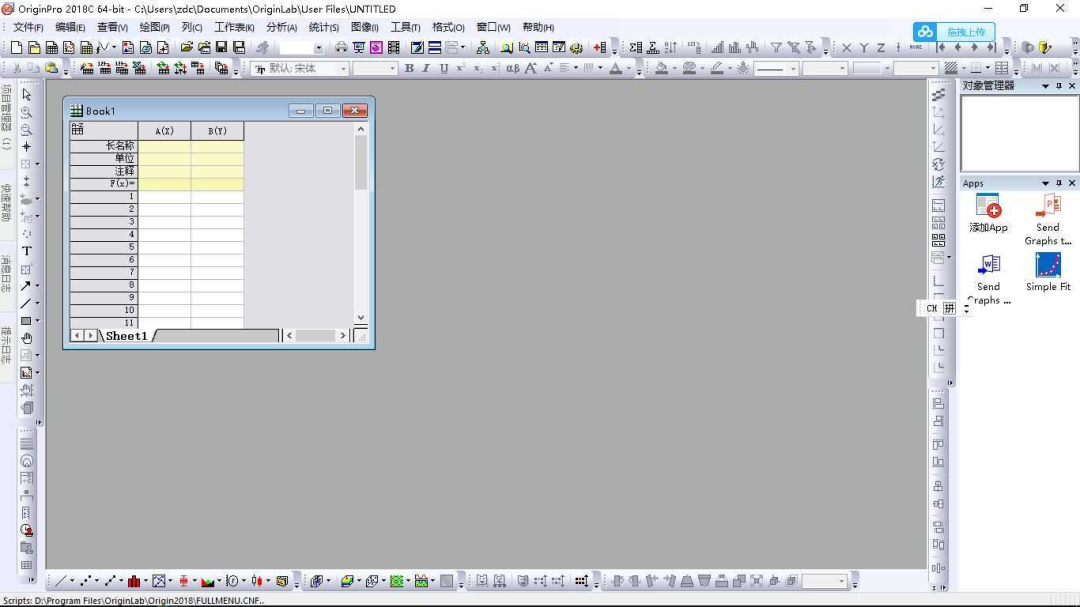This screenshot has width=1080, height=607.
Task: Toggle Italic text formatting
Action: pos(426,69)
